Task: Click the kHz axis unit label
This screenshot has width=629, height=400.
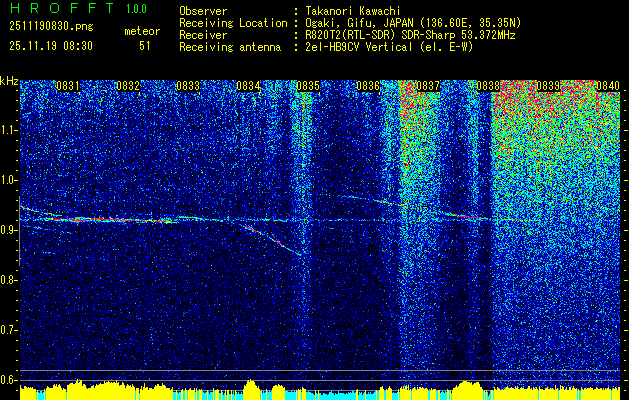Action: 9,81
